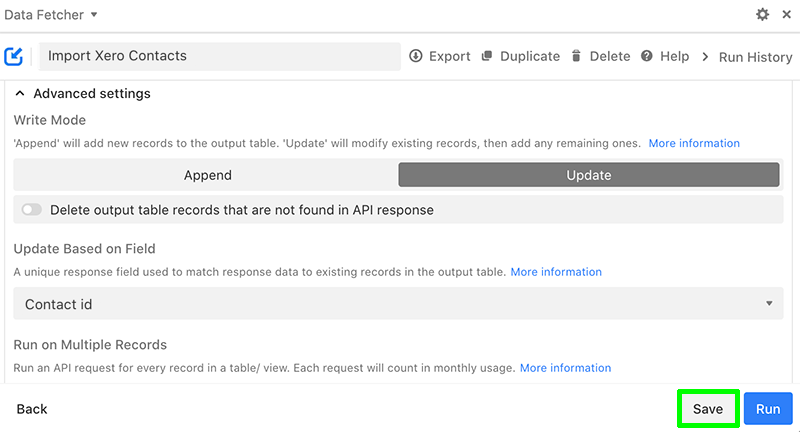The image size is (800, 432).
Task: Open the Data Fetcher title dropdown
Action: [51, 15]
